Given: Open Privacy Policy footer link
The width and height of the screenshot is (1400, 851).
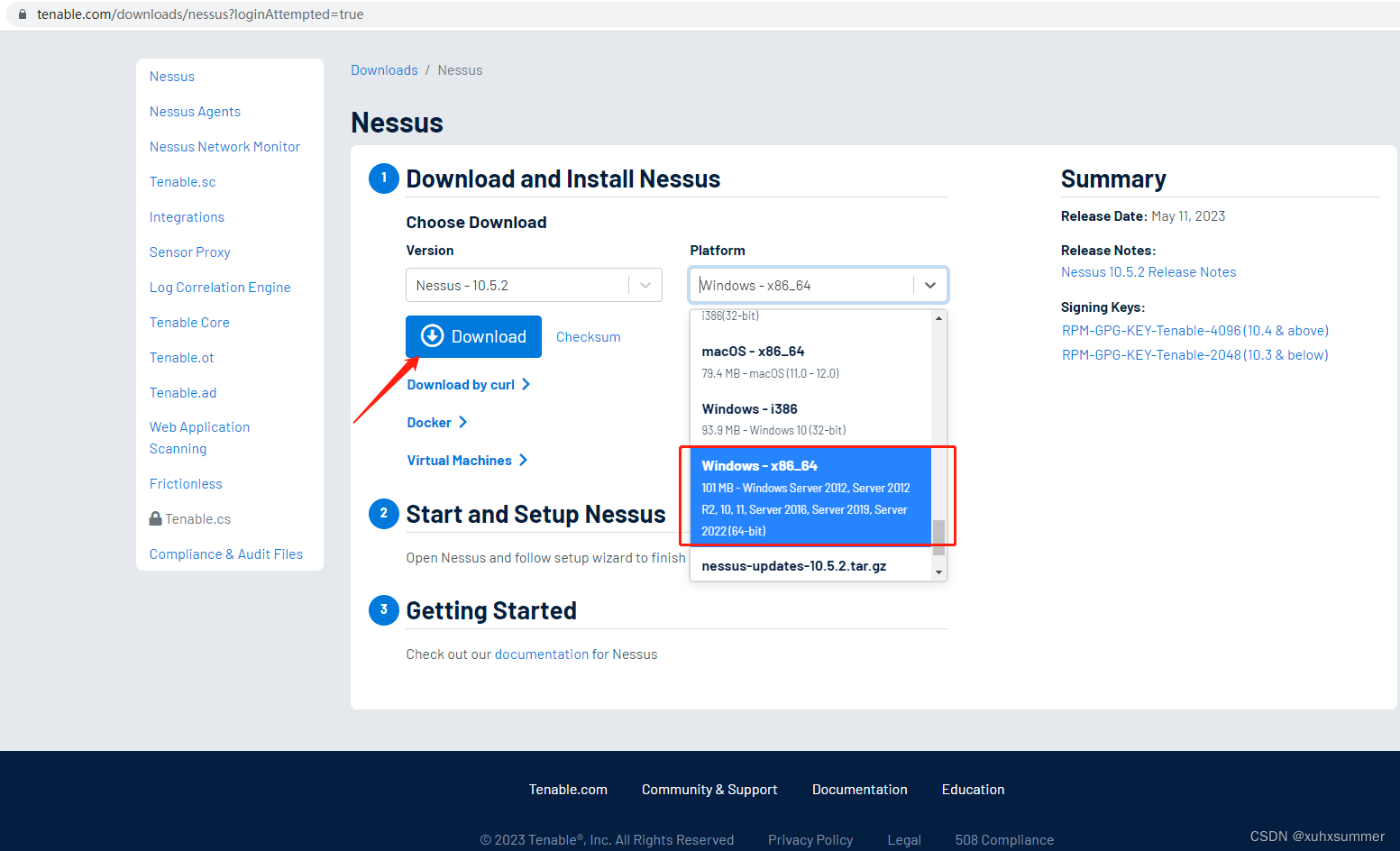Looking at the screenshot, I should coord(810,840).
